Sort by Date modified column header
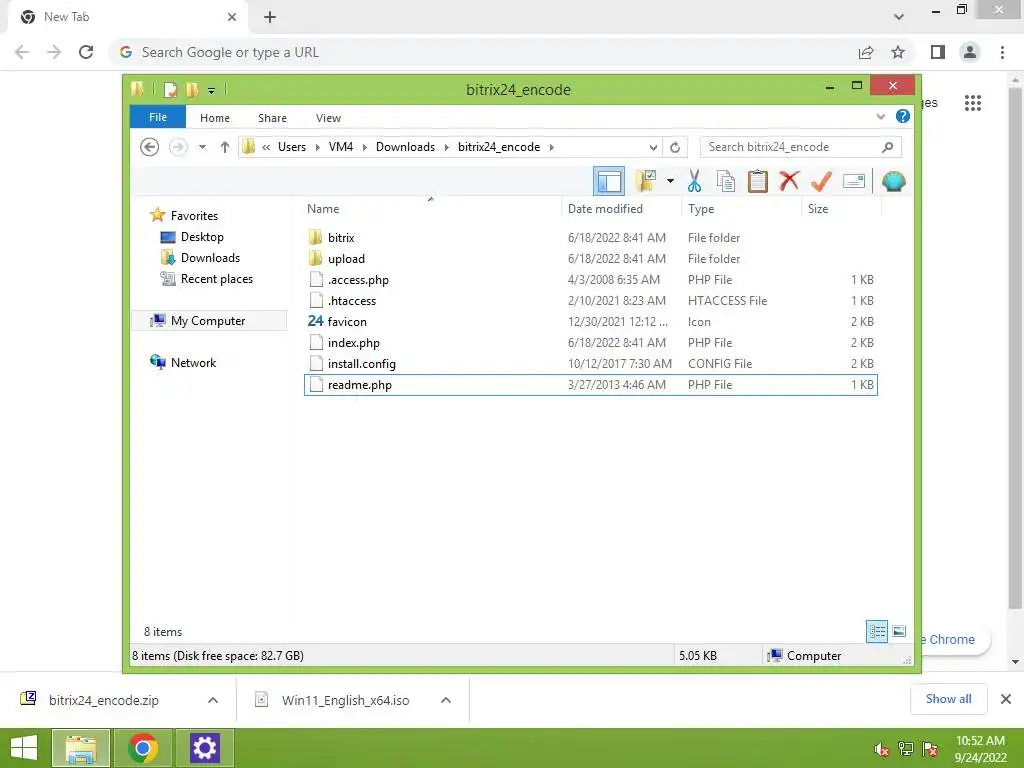This screenshot has height=768, width=1024. pos(620,209)
